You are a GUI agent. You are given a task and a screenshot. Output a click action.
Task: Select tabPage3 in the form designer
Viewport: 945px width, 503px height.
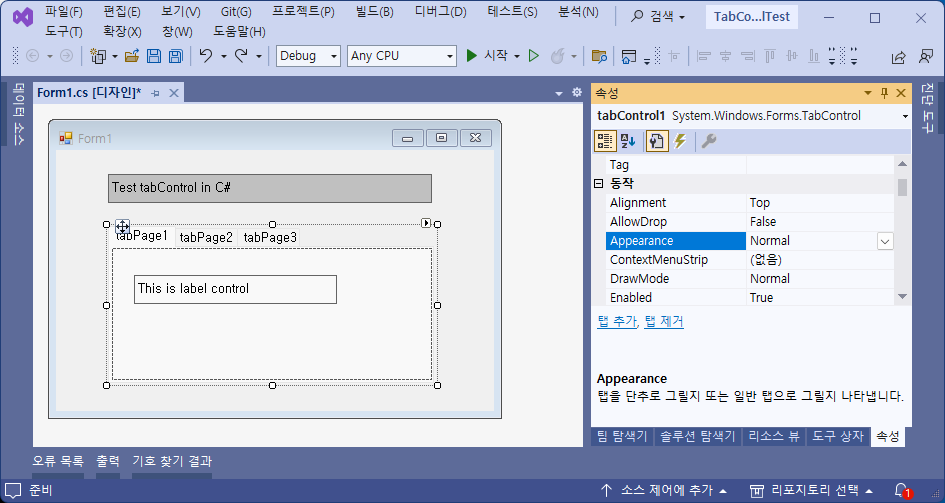pyautogui.click(x=270, y=237)
